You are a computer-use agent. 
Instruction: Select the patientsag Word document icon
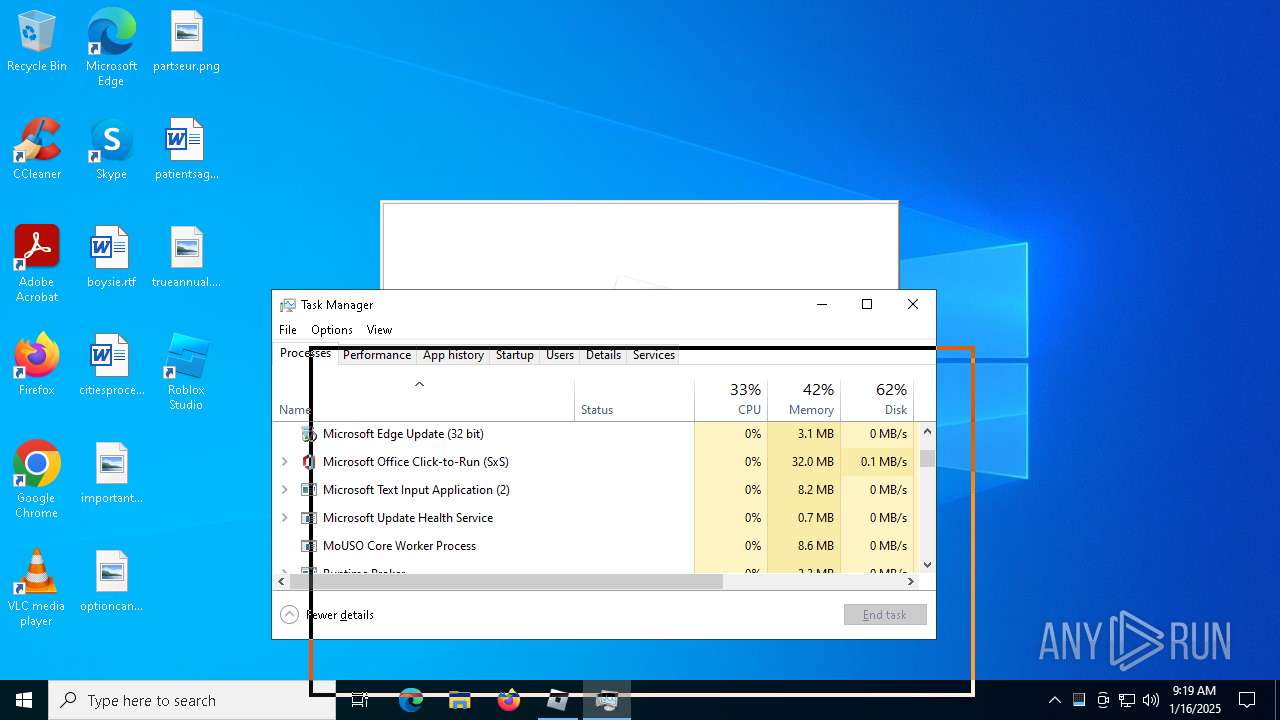point(186,150)
